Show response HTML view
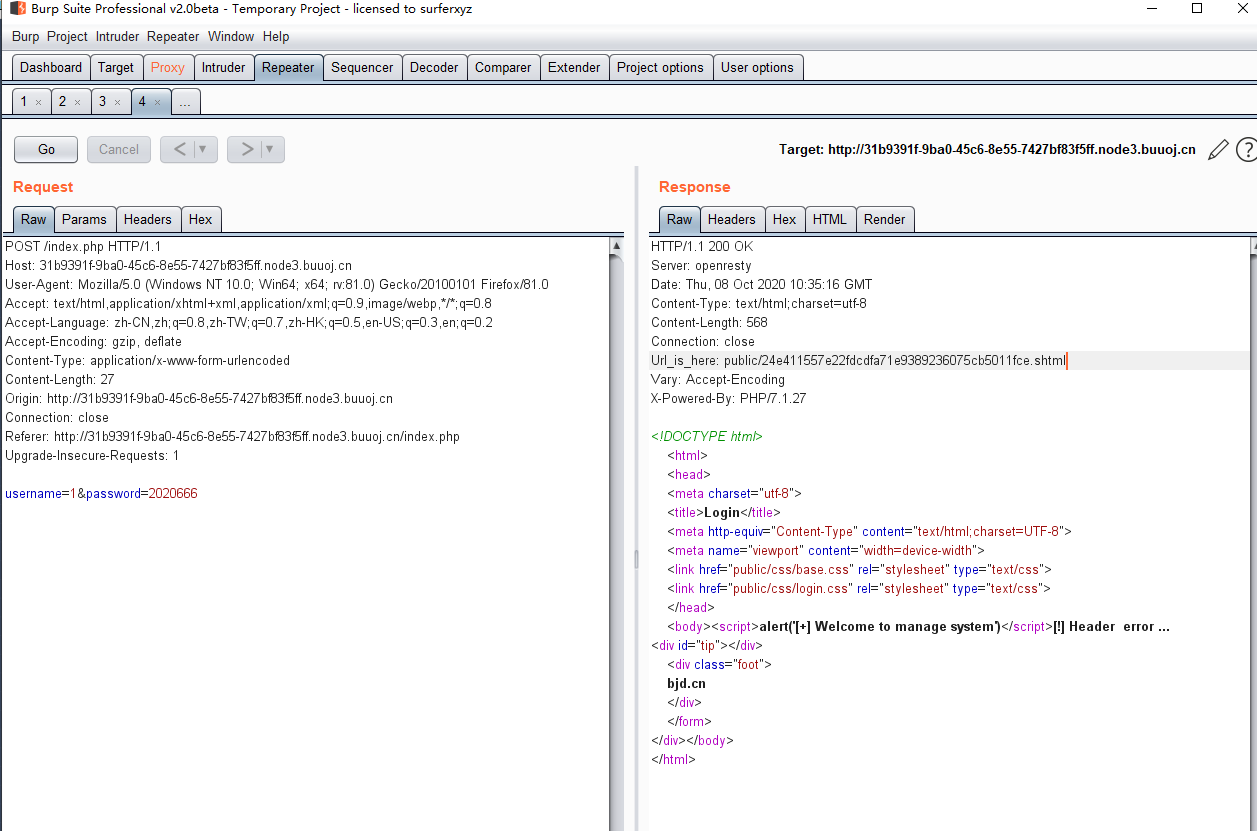 830,220
